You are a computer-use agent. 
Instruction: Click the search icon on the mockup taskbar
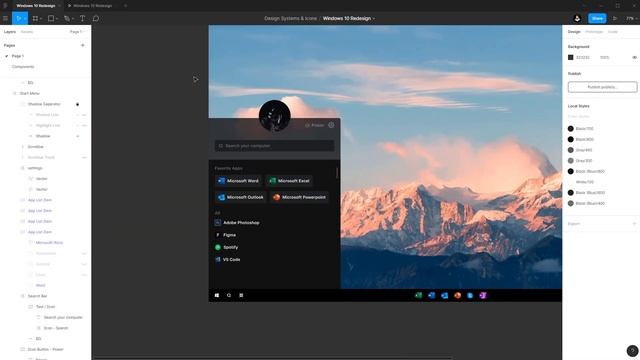click(229, 295)
